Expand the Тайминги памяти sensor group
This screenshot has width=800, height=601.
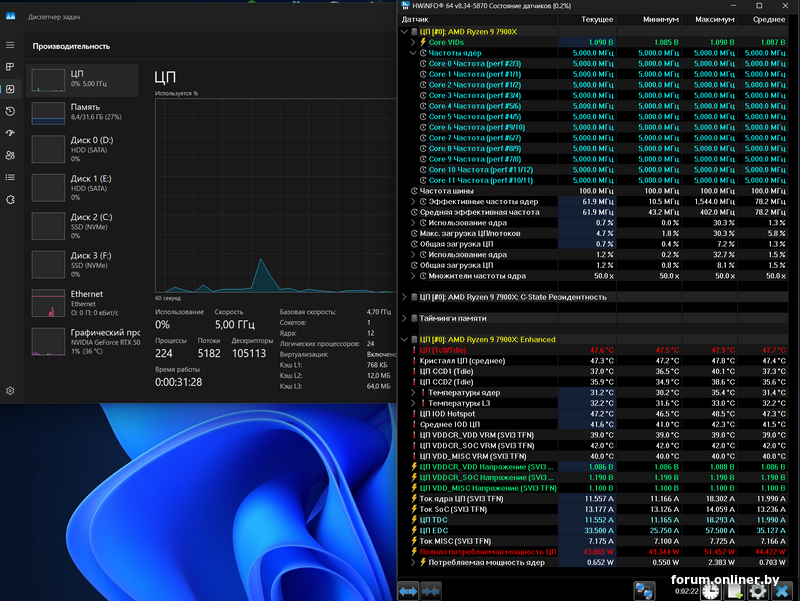coord(404,318)
